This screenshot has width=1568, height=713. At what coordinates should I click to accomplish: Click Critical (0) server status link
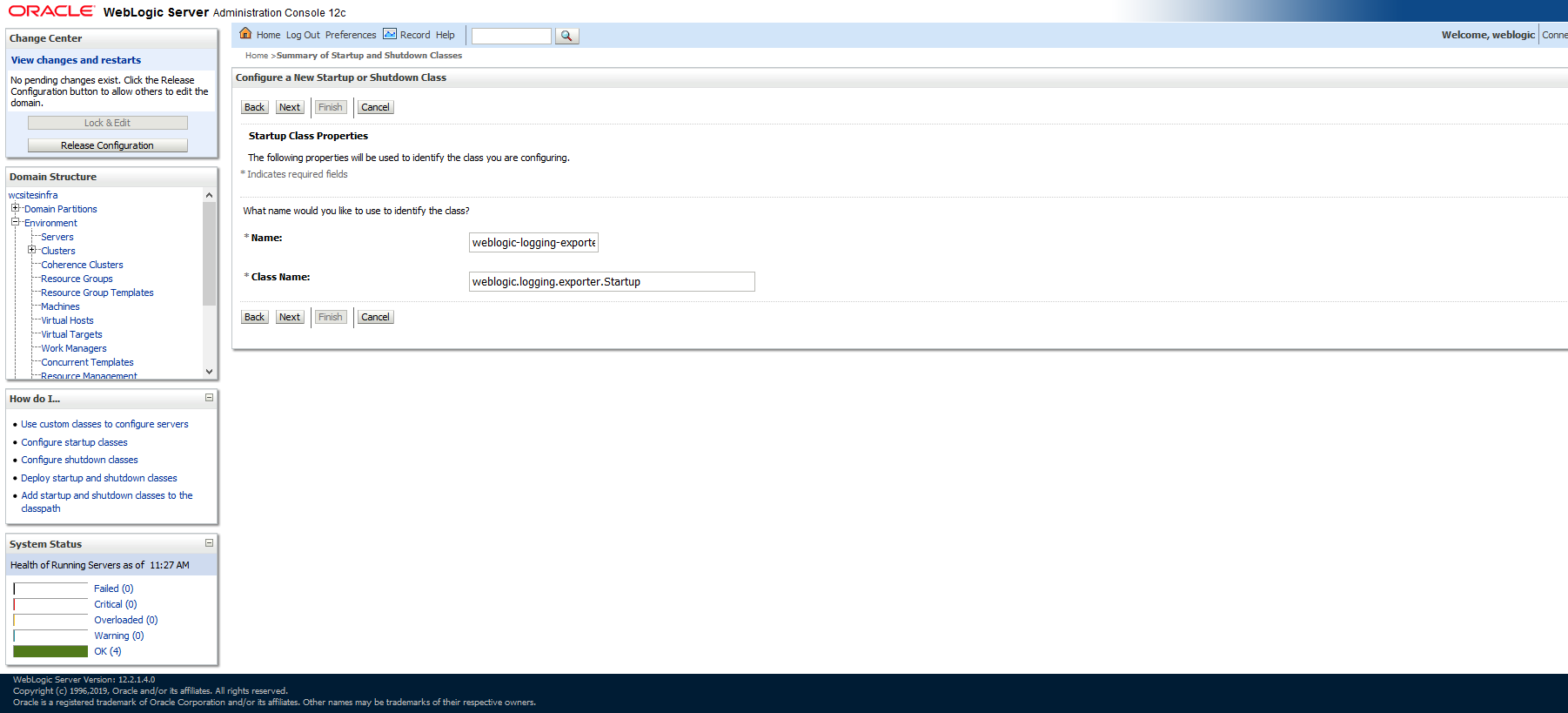click(x=116, y=604)
